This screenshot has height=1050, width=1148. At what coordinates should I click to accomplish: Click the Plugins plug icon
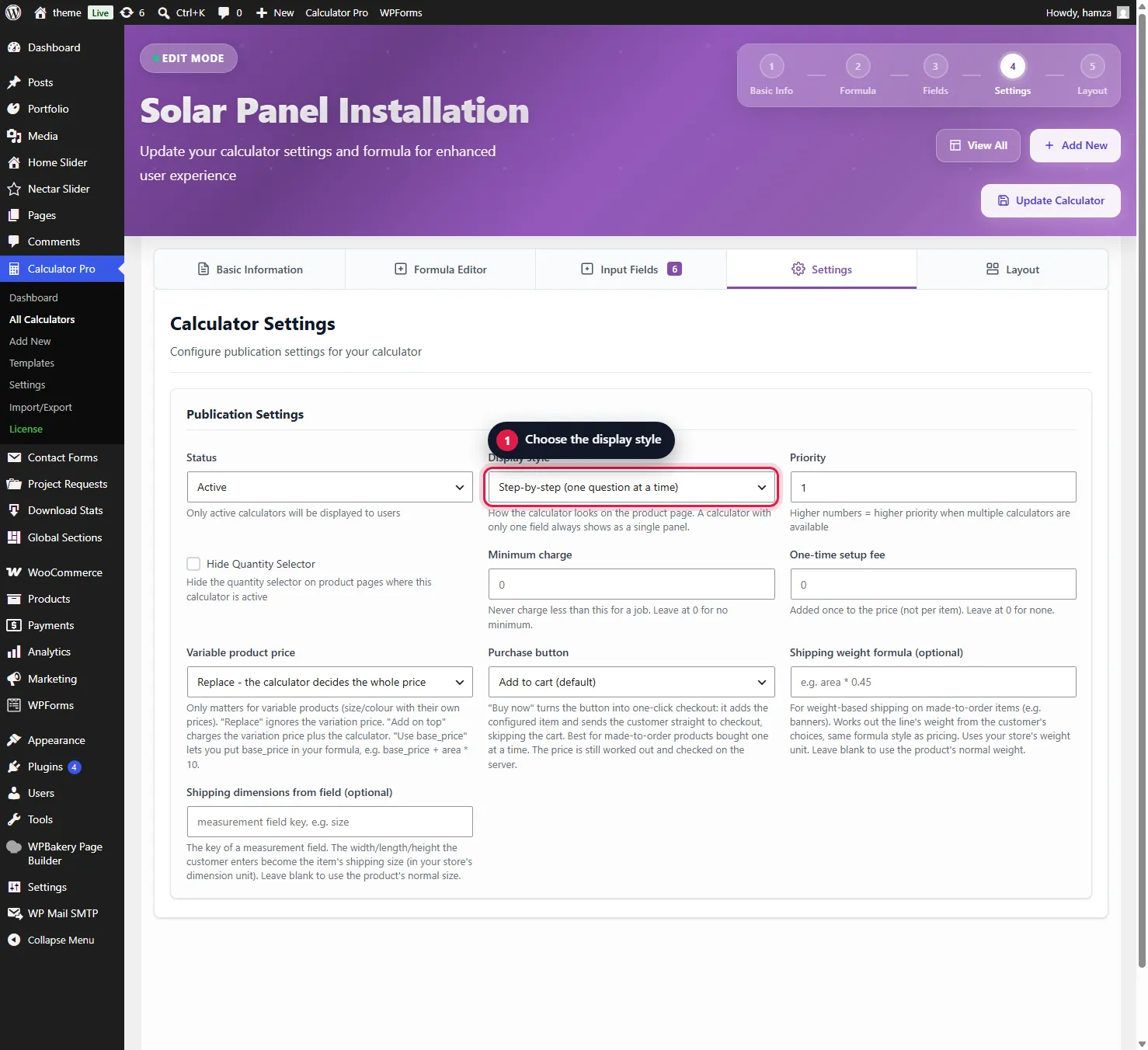(x=14, y=767)
